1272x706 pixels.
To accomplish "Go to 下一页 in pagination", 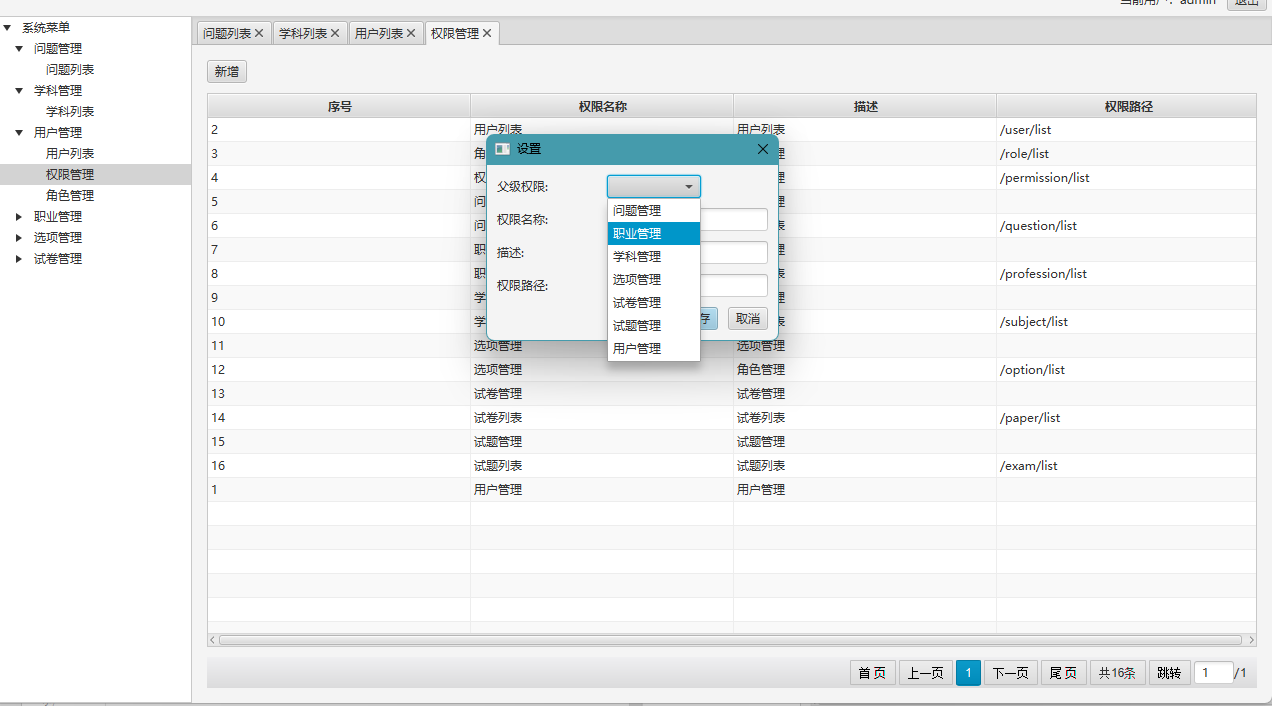I will [1010, 673].
